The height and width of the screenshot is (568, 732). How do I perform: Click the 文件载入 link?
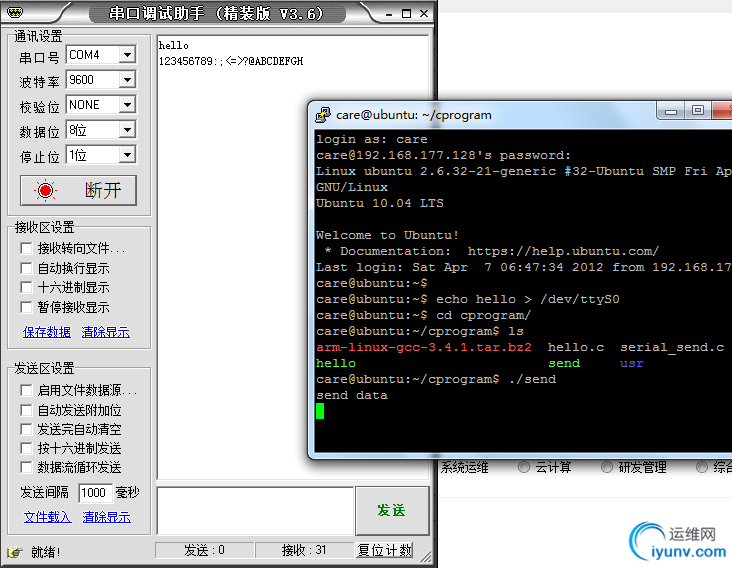(x=48, y=517)
